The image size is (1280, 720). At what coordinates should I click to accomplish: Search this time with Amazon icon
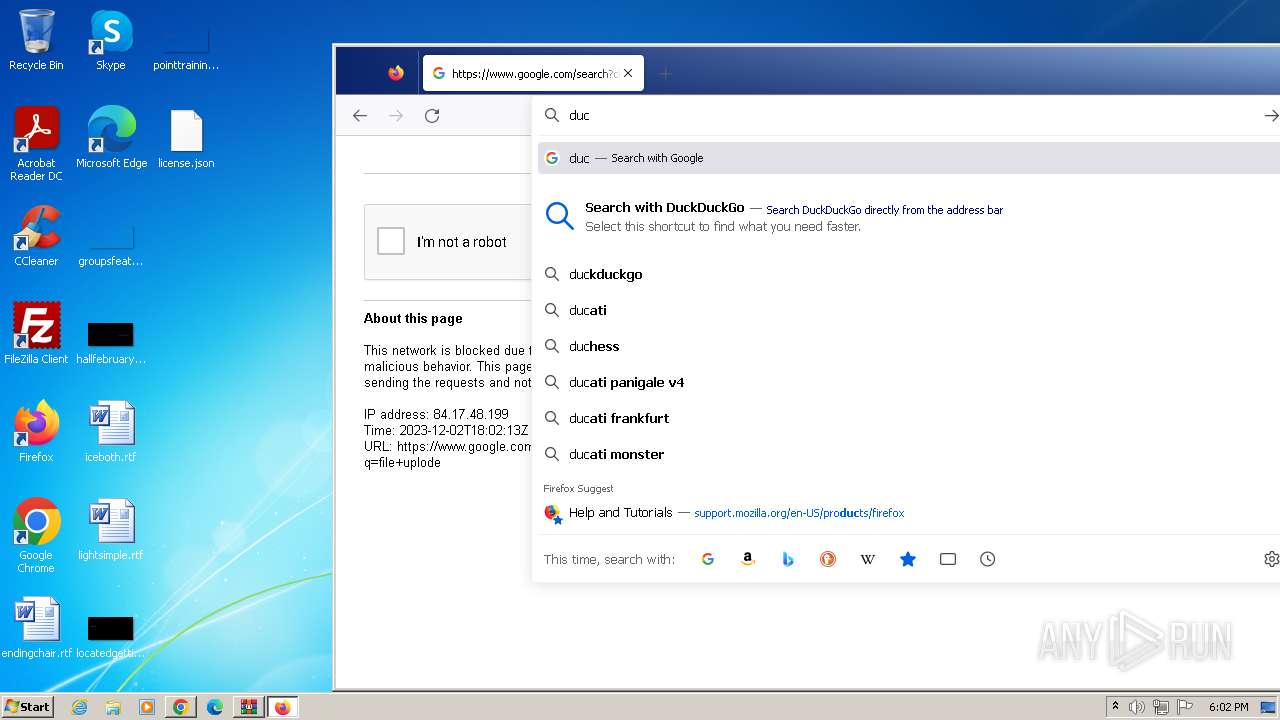tap(748, 559)
